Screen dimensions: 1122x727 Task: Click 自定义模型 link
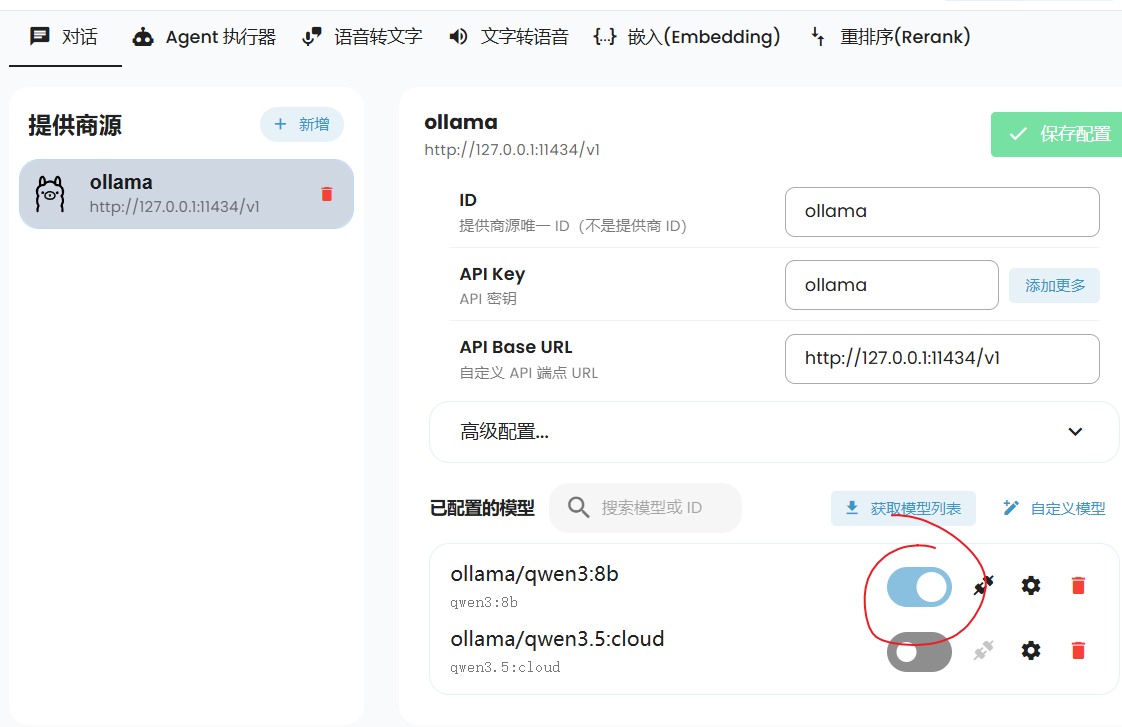[x=1054, y=508]
